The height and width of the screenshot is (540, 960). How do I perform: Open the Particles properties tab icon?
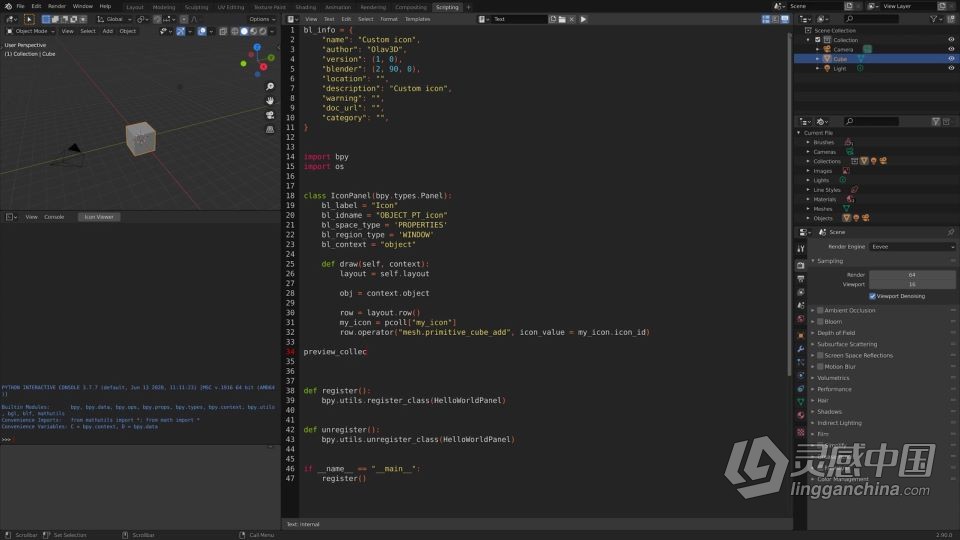pos(800,362)
